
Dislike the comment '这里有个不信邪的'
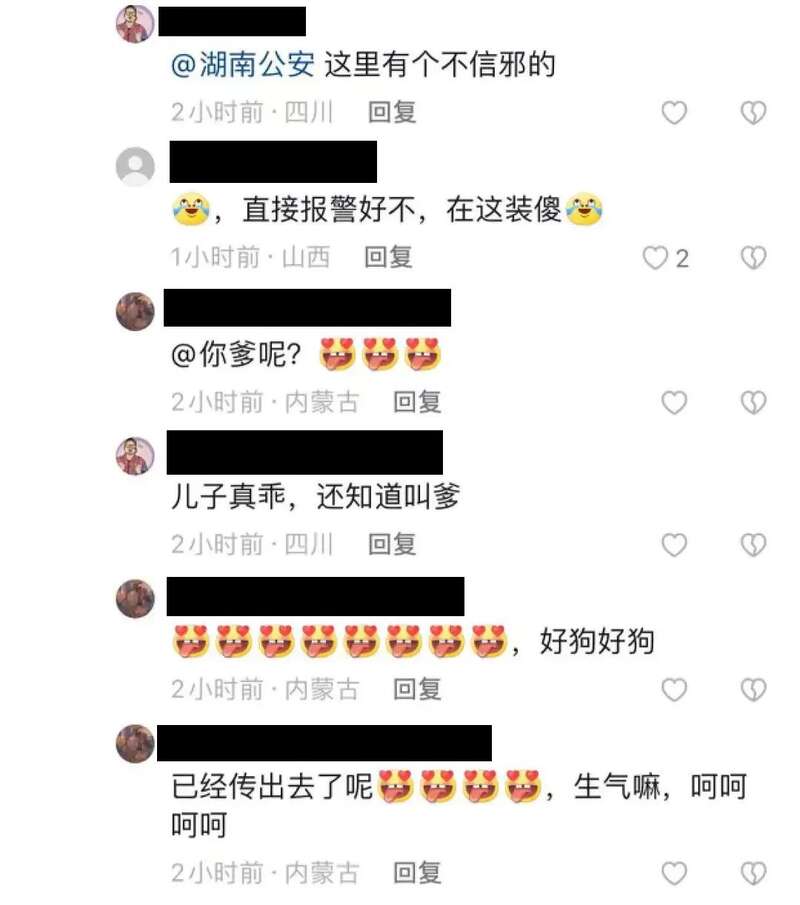coord(753,113)
